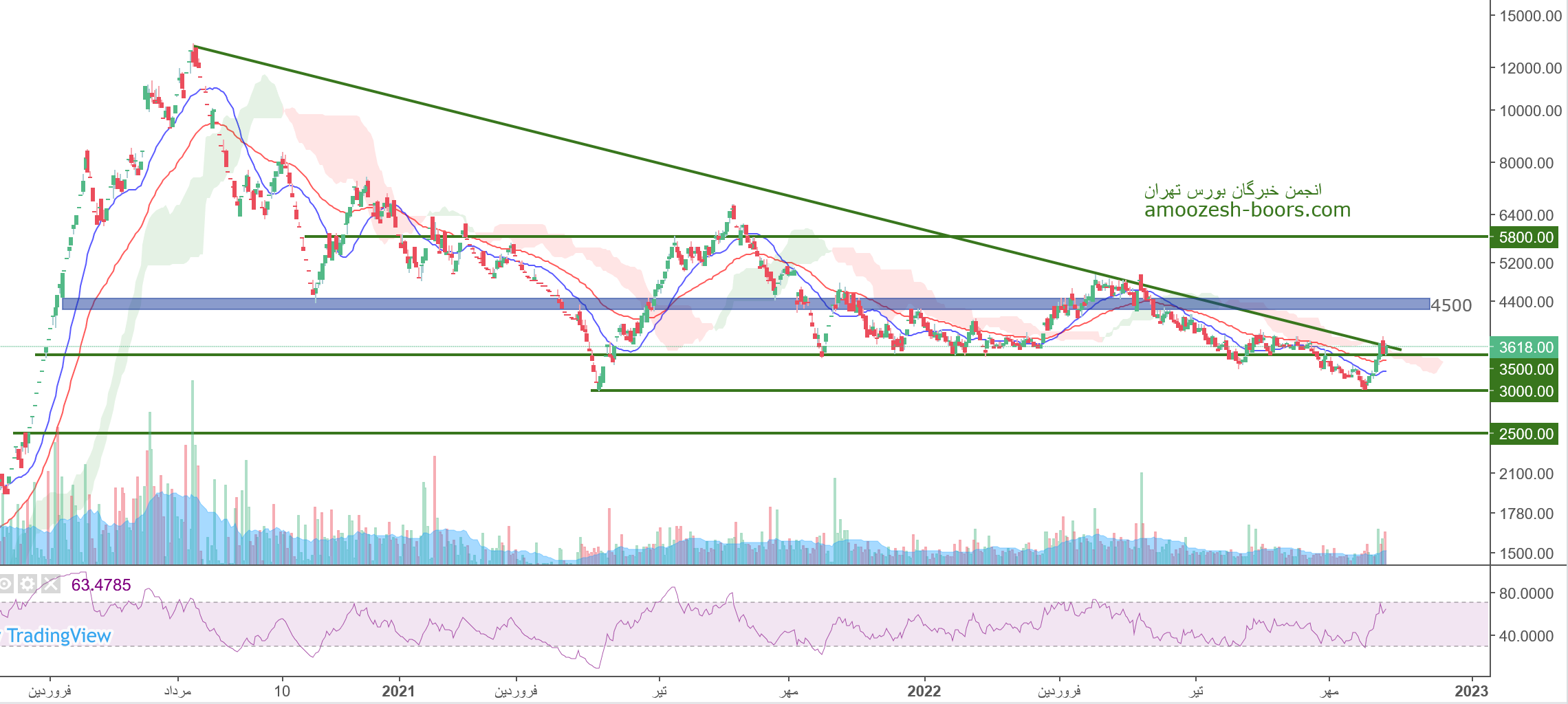Viewport: 1568px width, 704px height.
Task: Click the 3000.00 support level label
Action: pos(1524,391)
